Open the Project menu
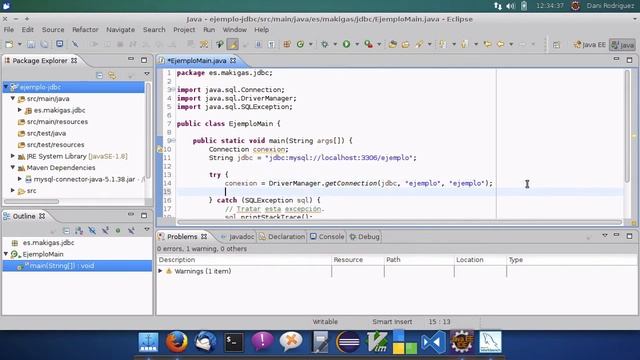This screenshot has width=640, height=360. [184, 29]
